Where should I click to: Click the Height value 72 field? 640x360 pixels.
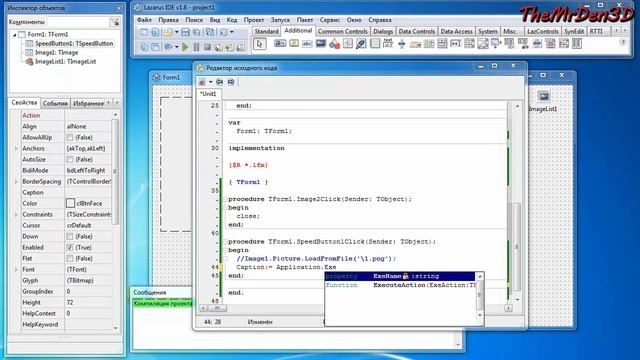coord(88,302)
